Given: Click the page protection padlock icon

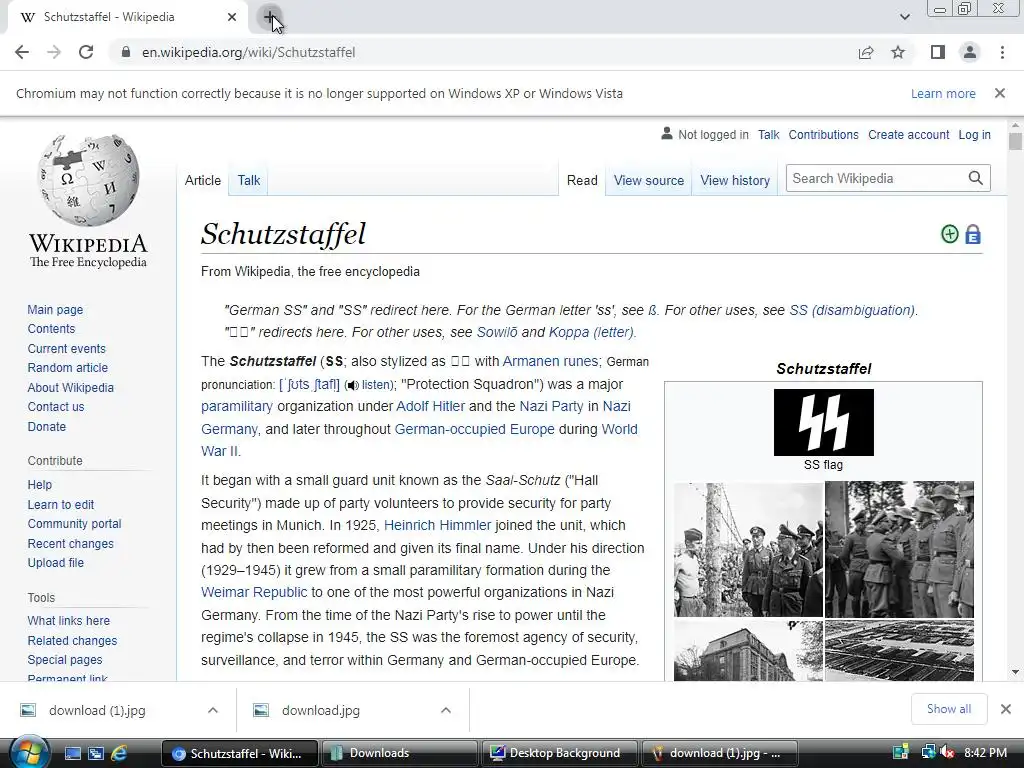Looking at the screenshot, I should click(x=973, y=234).
